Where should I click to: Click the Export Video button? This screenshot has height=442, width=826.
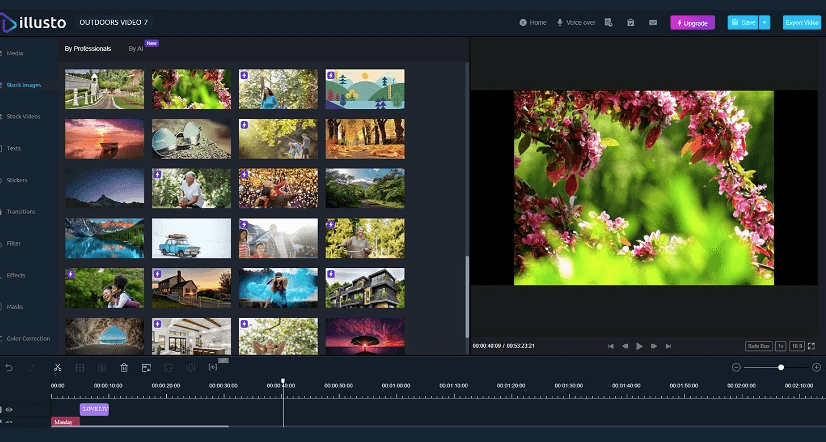click(801, 22)
